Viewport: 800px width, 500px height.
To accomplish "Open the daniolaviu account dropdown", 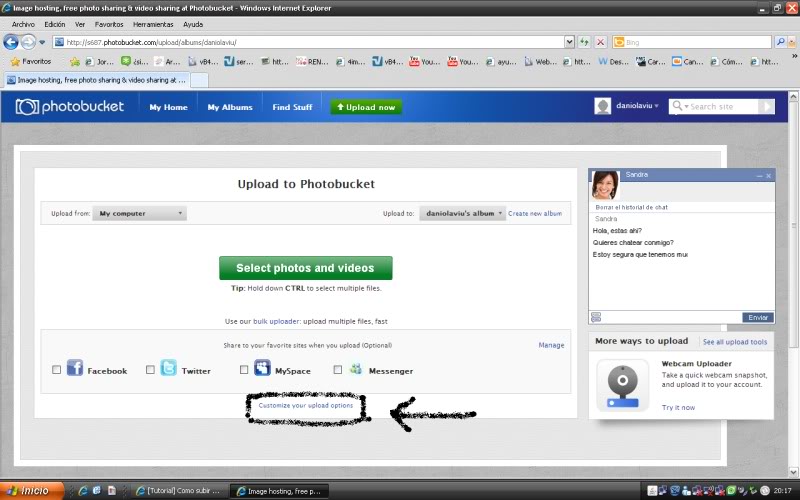I will [637, 106].
